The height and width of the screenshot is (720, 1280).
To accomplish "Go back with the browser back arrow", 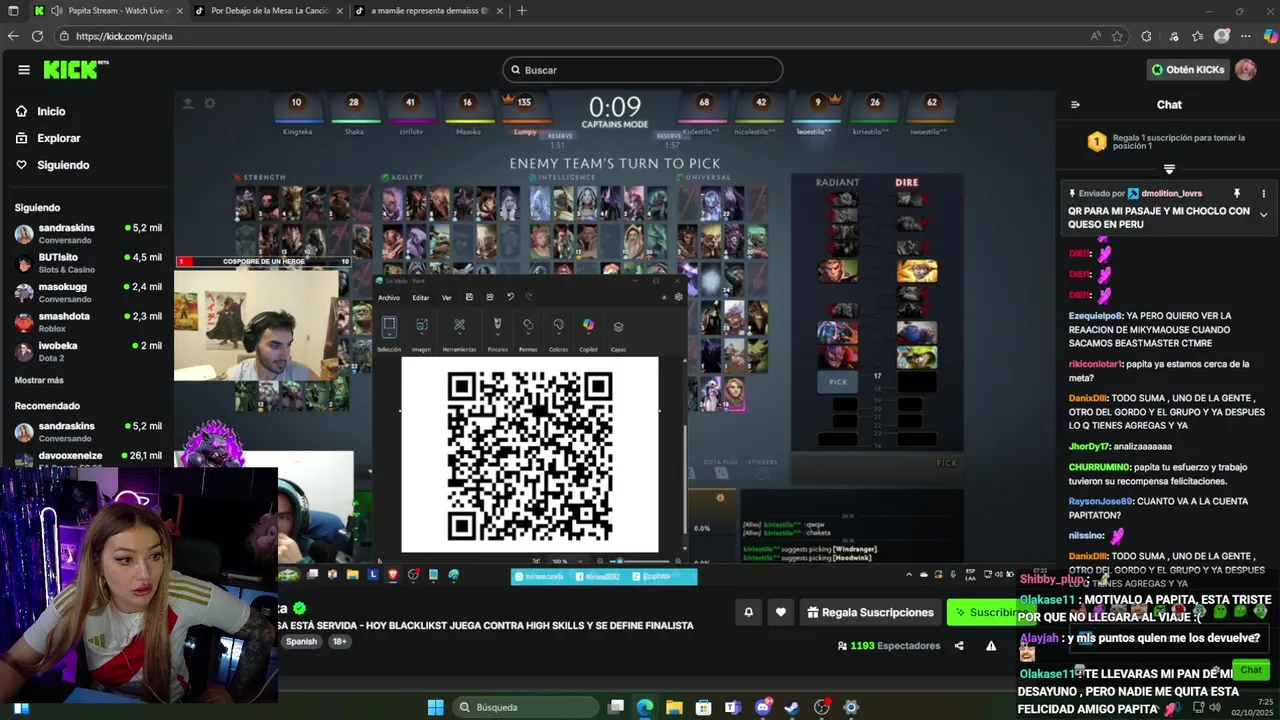I will 13,36.
